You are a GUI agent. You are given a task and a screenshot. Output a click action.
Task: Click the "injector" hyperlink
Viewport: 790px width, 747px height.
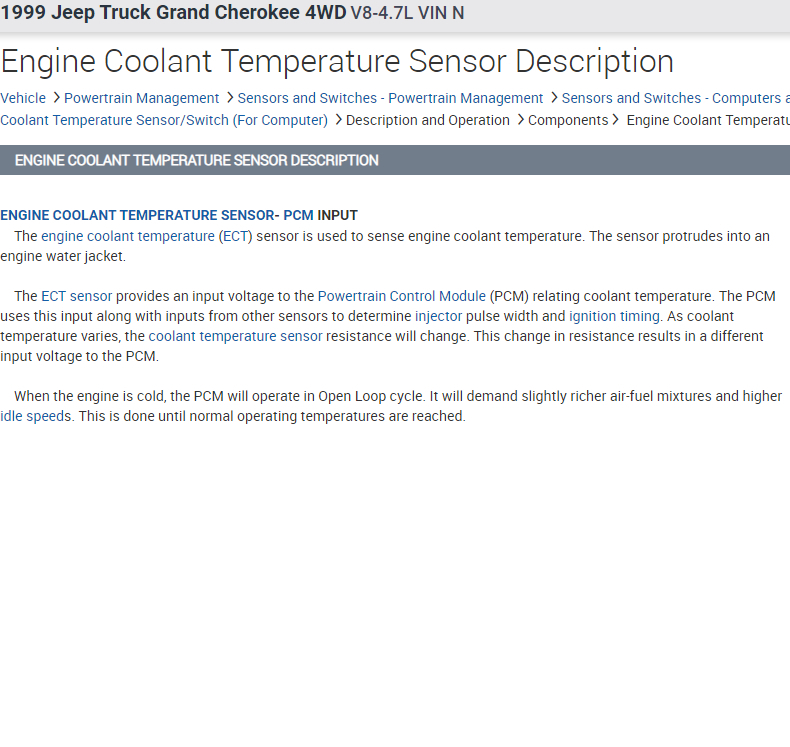click(x=438, y=316)
